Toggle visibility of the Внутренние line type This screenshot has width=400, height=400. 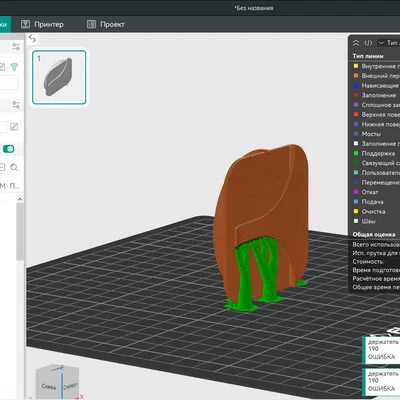point(376,66)
